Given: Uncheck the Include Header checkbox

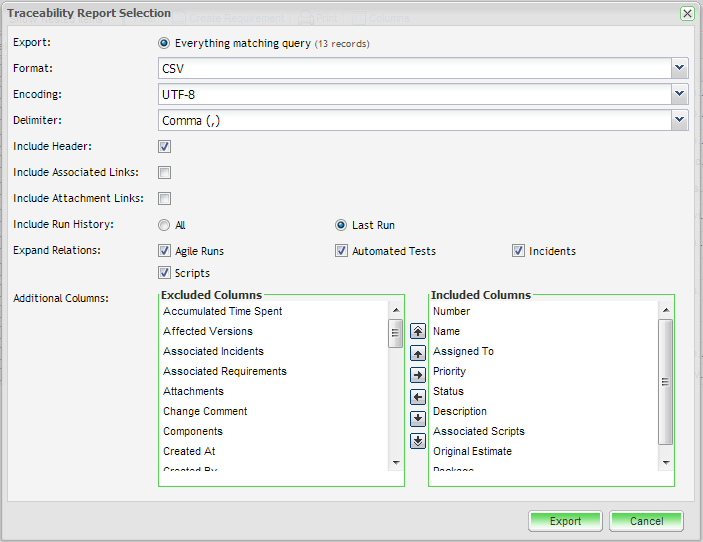Looking at the screenshot, I should click(x=165, y=147).
